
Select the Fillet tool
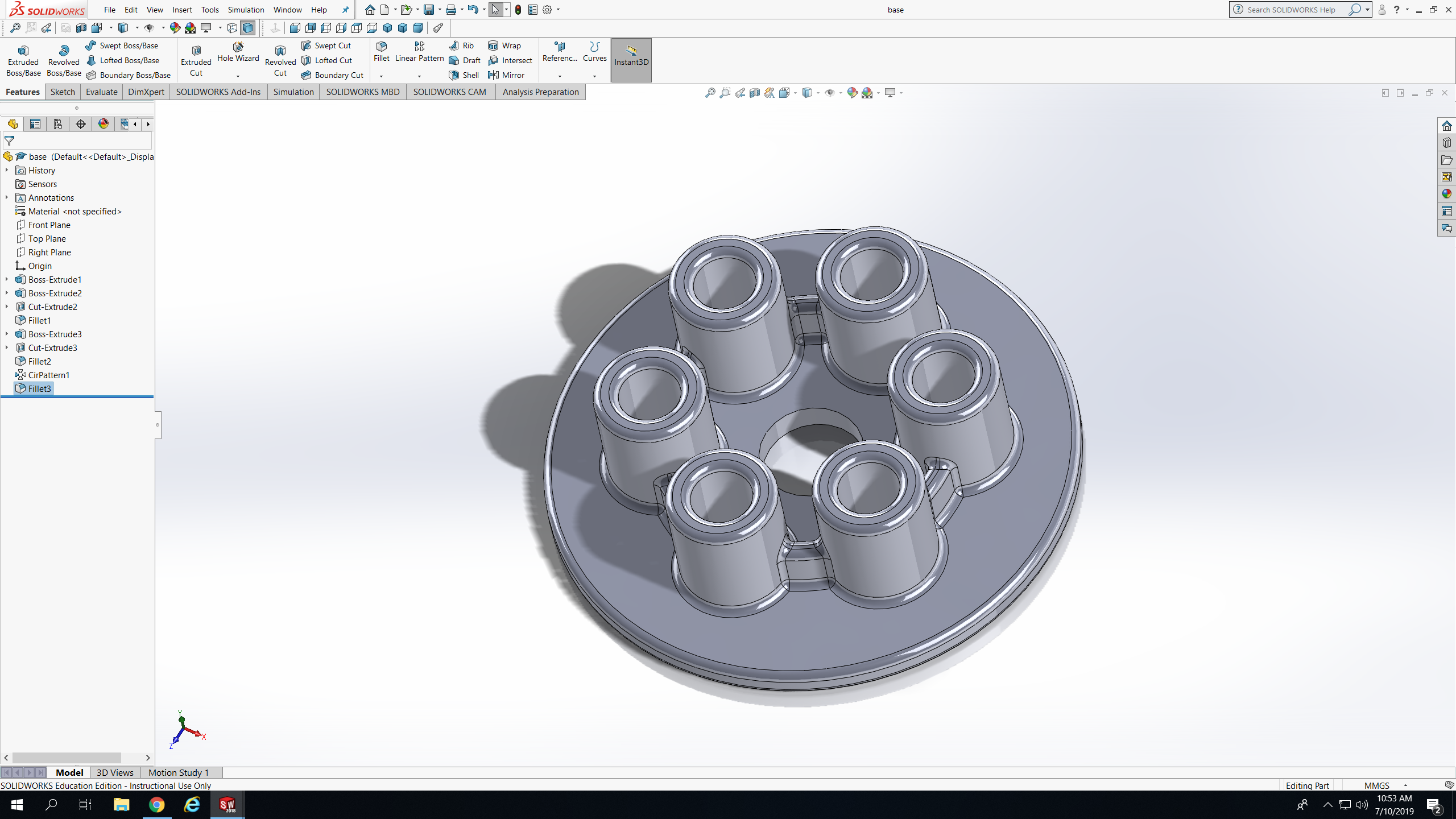point(381,51)
